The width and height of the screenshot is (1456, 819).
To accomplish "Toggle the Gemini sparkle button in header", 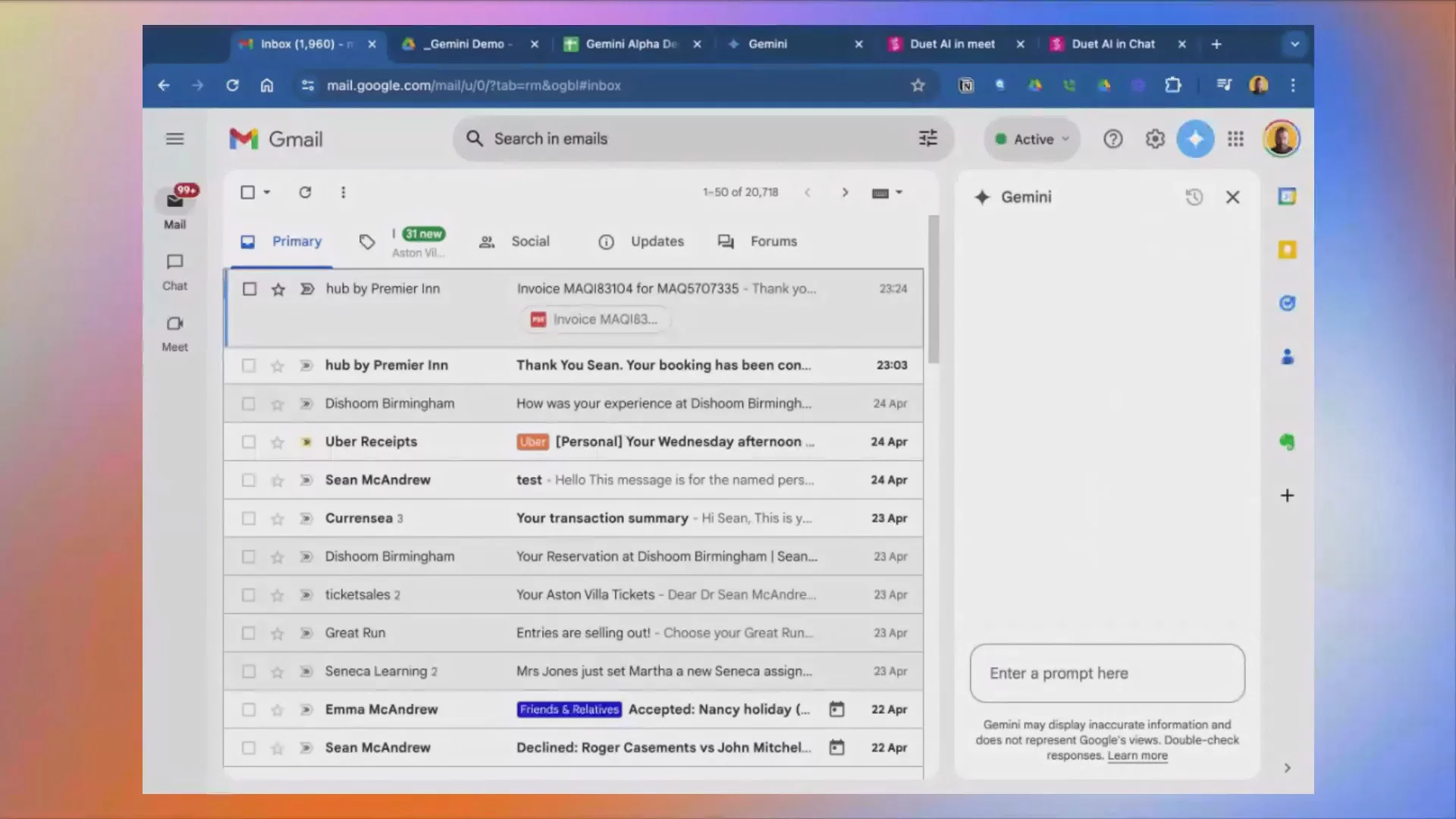I will (x=1195, y=139).
